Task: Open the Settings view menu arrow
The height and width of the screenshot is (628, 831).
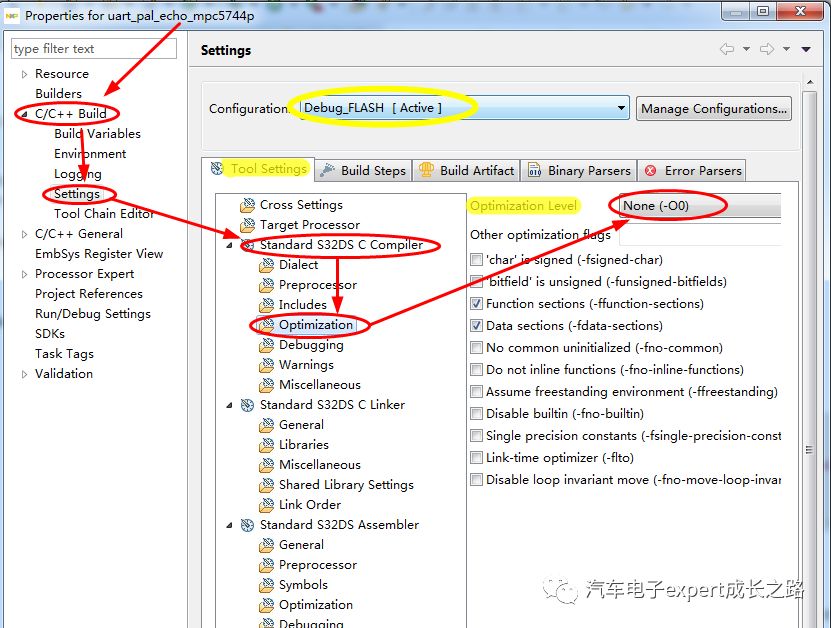Action: pyautogui.click(x=806, y=49)
